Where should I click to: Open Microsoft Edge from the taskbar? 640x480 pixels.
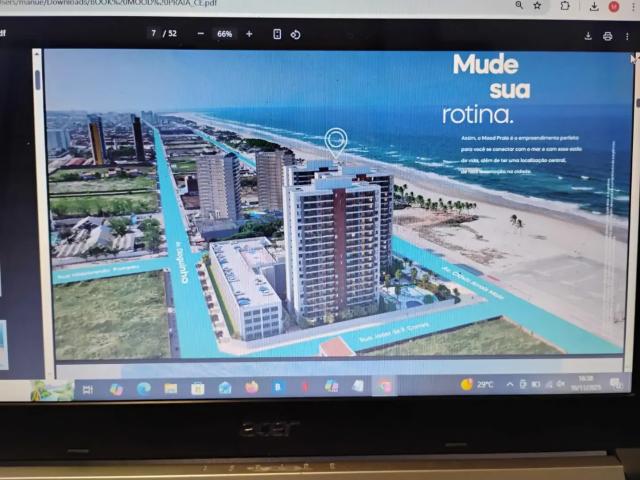(x=144, y=388)
